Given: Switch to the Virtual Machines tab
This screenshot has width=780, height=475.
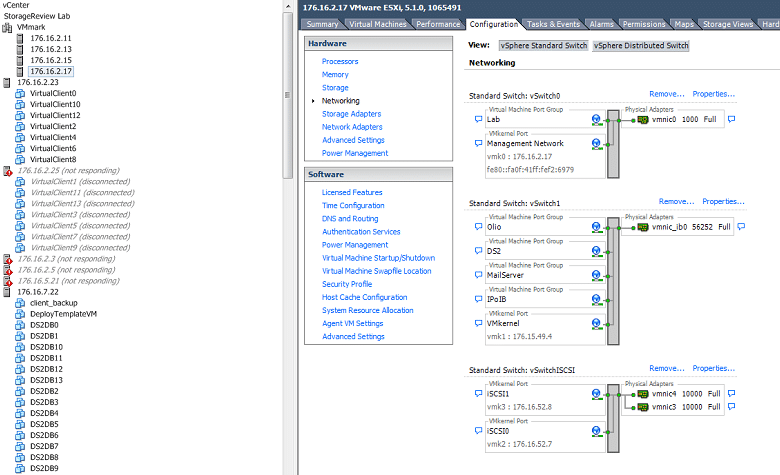Looking at the screenshot, I should pos(378,24).
